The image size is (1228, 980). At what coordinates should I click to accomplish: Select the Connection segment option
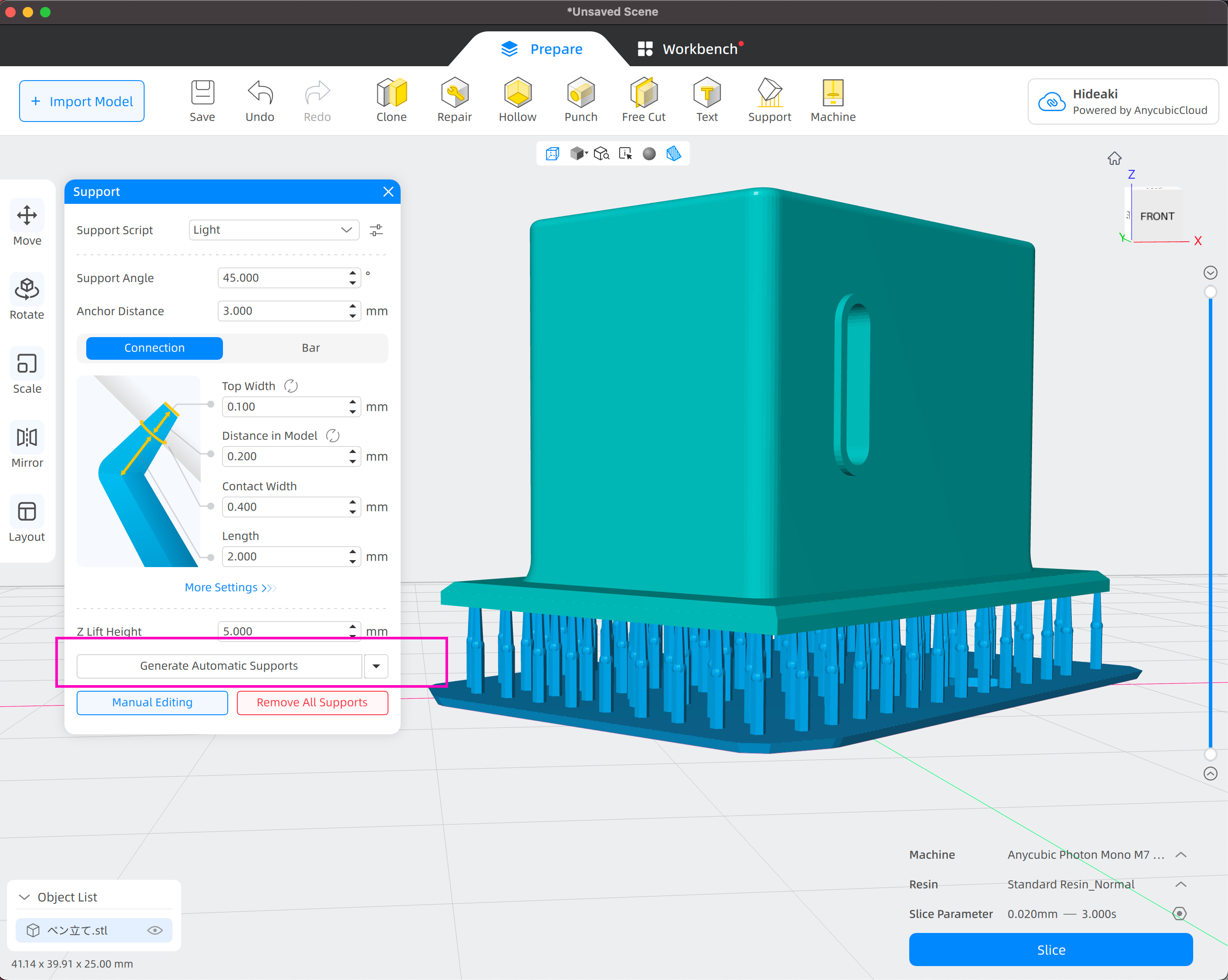tap(154, 348)
